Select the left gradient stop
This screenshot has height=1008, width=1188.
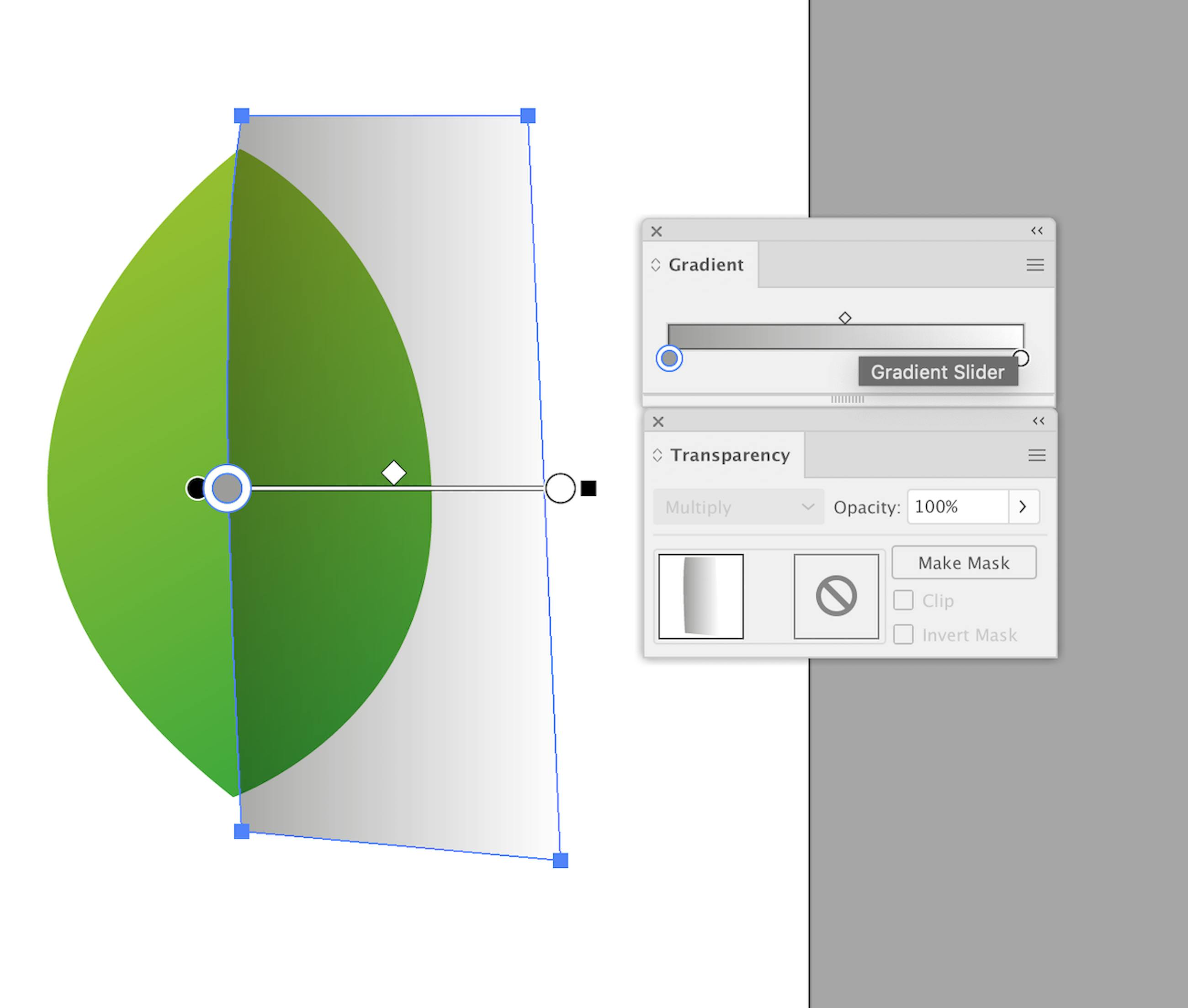click(x=669, y=359)
